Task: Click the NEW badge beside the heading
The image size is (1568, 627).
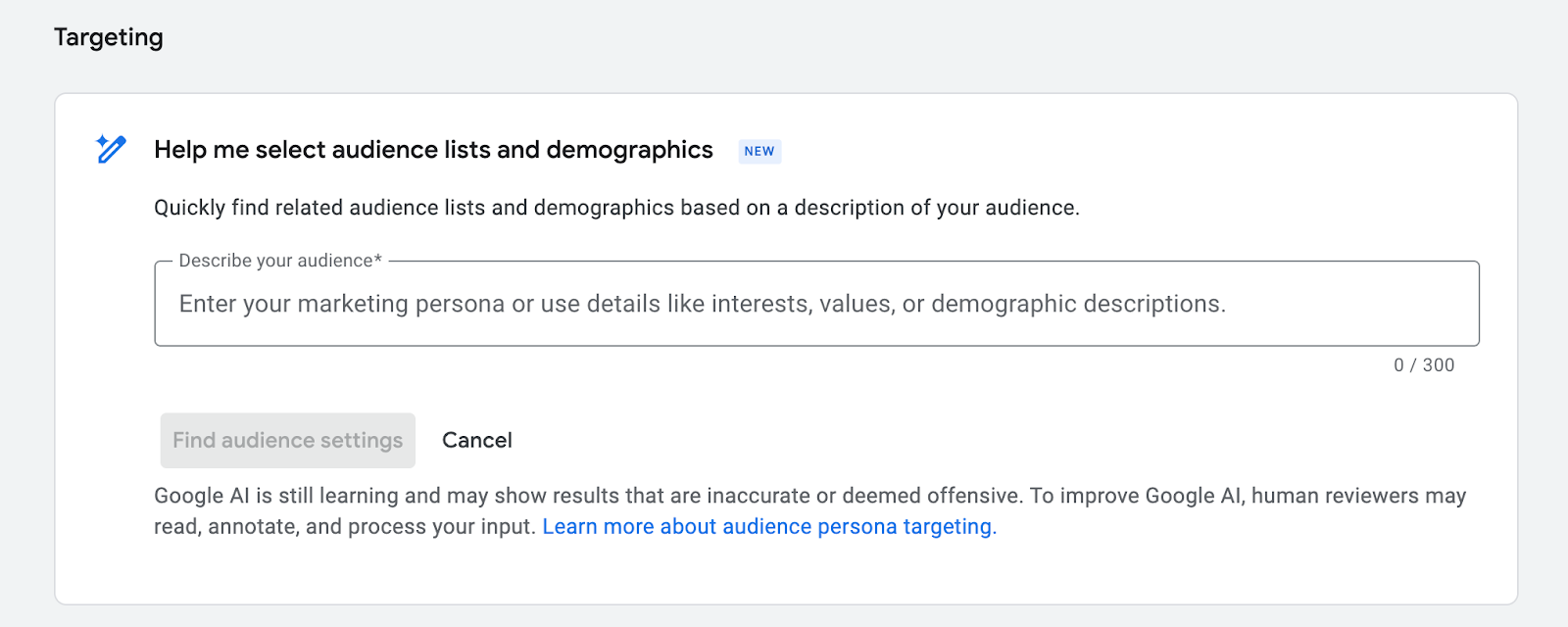Action: [x=759, y=151]
